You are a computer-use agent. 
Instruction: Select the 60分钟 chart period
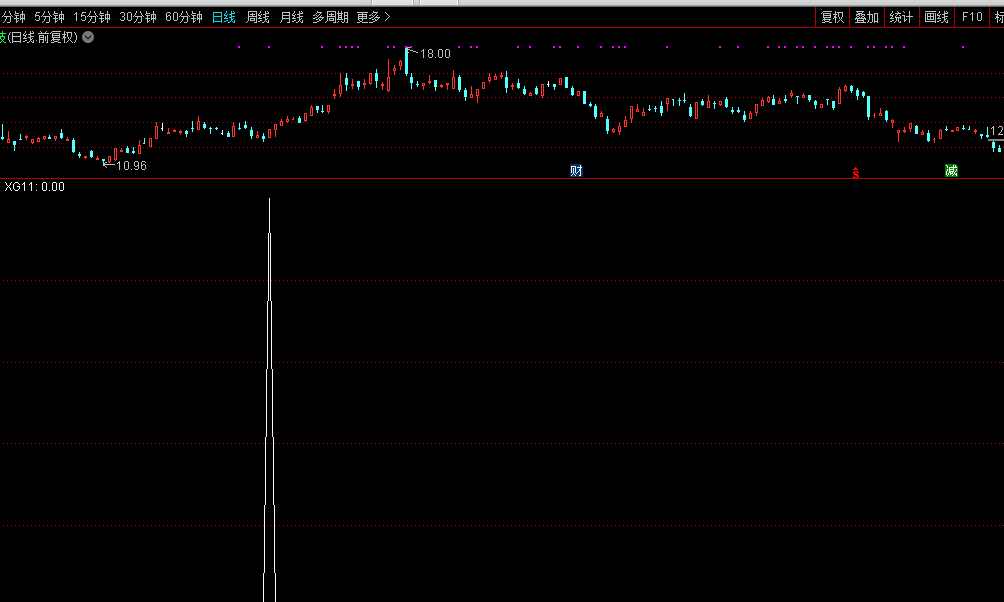coord(183,17)
